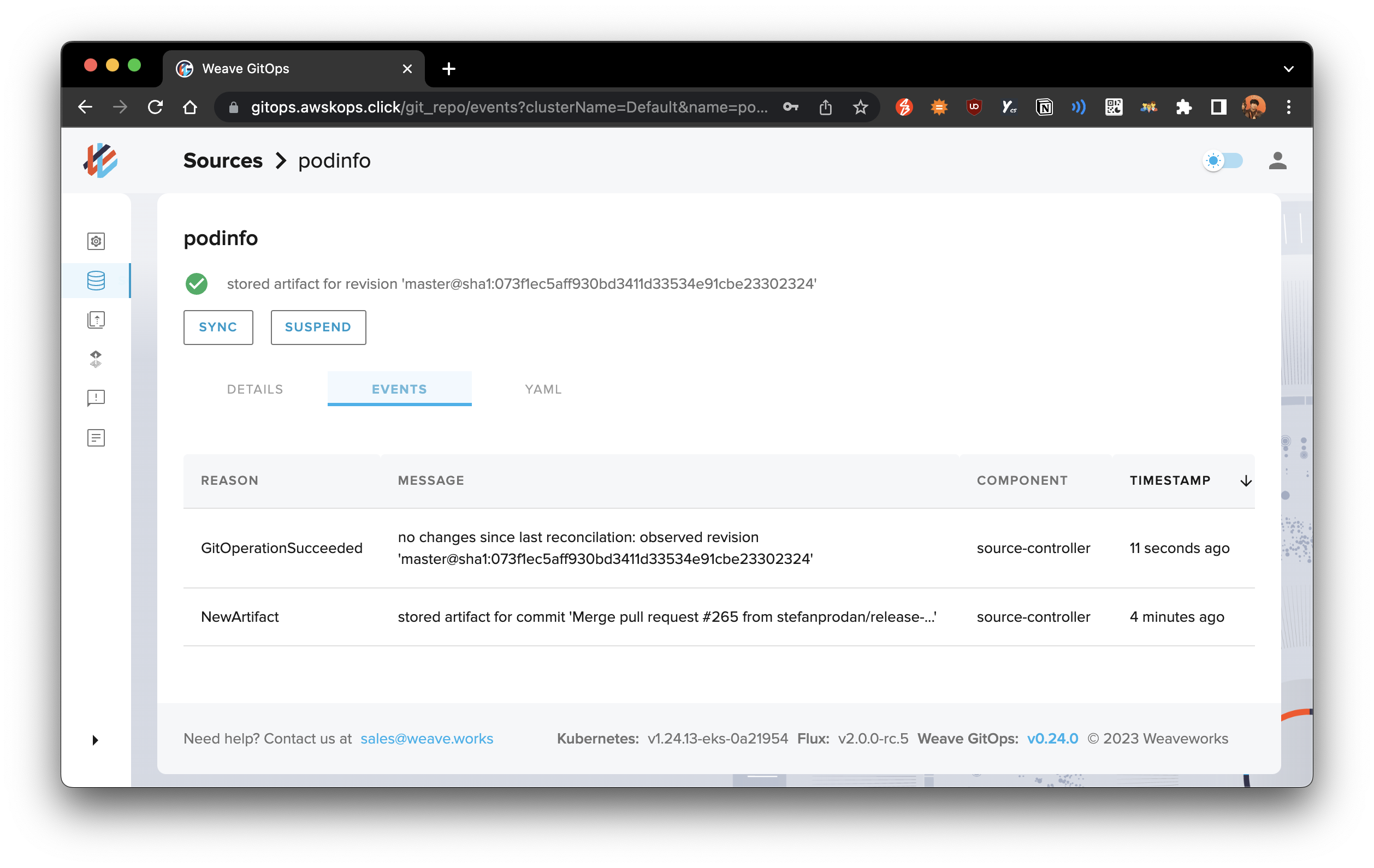Open the Chrome profile avatar
Screen dimensions: 1374x868
click(x=1254, y=107)
